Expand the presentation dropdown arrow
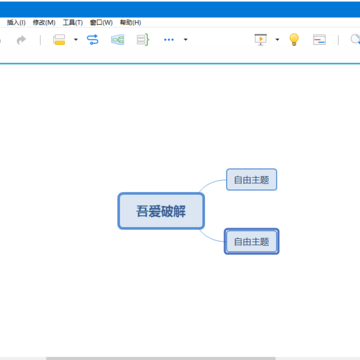 coord(277,40)
